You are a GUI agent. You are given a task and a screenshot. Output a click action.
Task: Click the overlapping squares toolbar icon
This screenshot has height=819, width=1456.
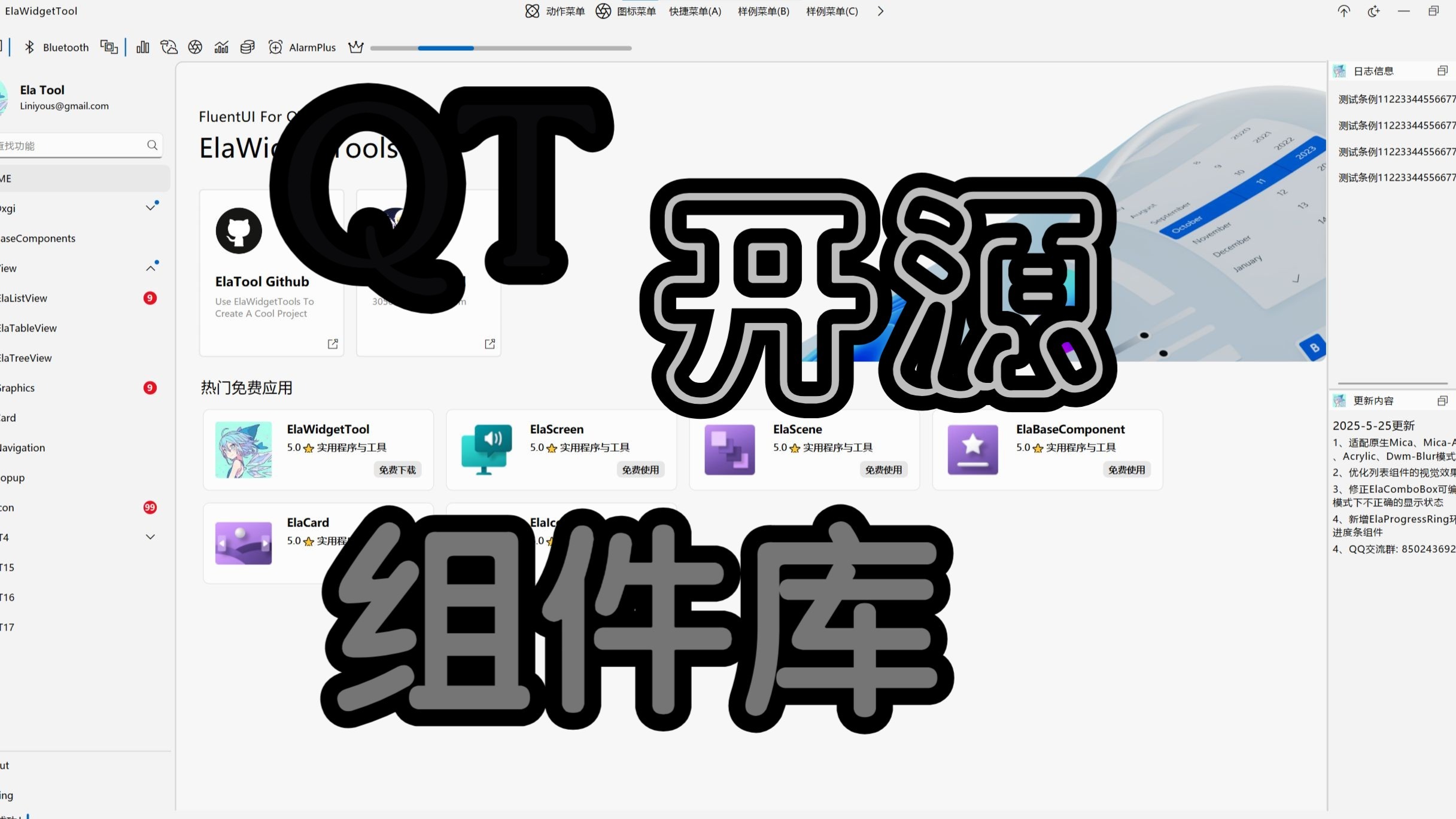coord(108,47)
